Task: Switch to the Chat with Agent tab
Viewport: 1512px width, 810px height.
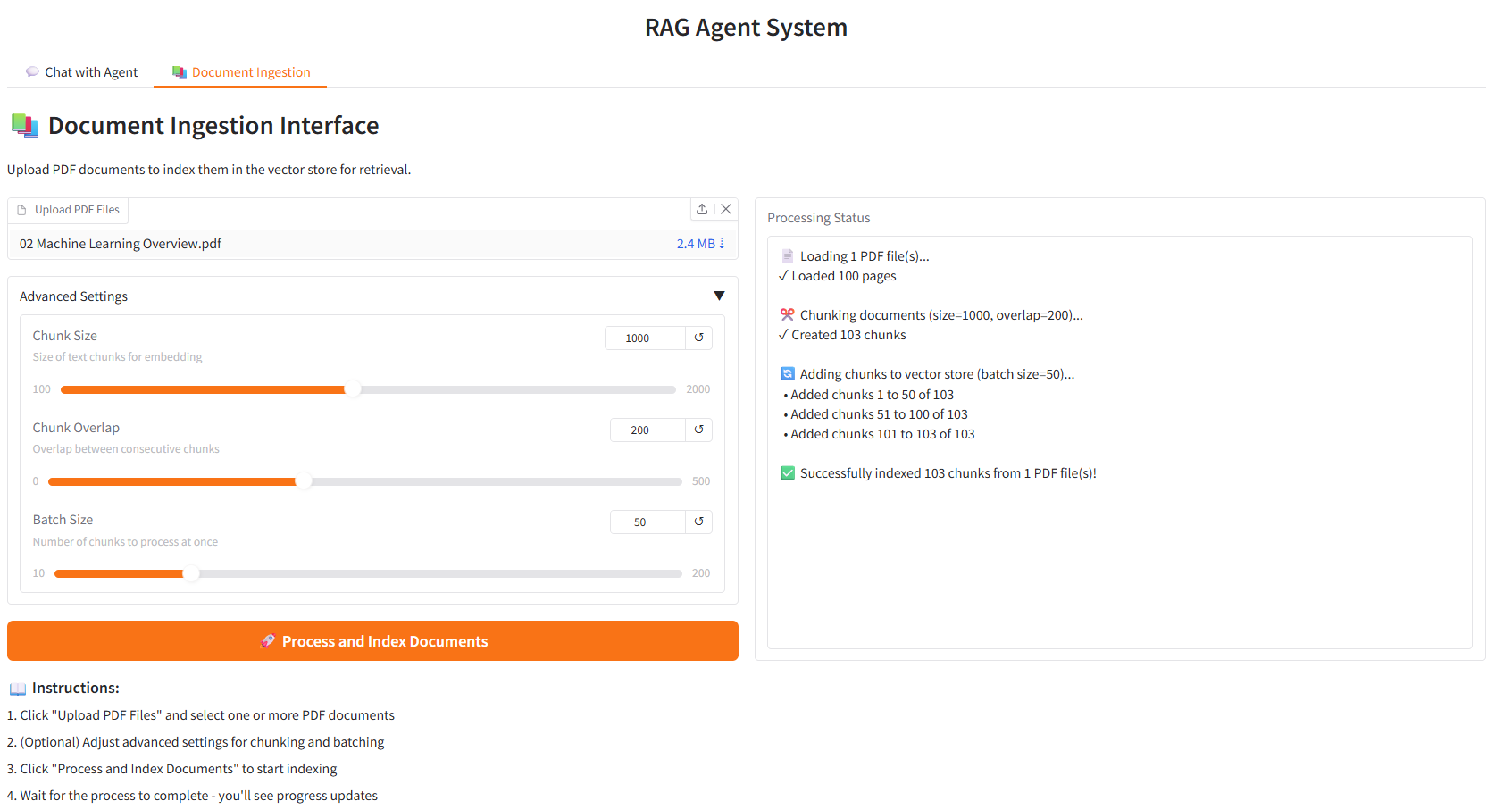Action: click(81, 72)
